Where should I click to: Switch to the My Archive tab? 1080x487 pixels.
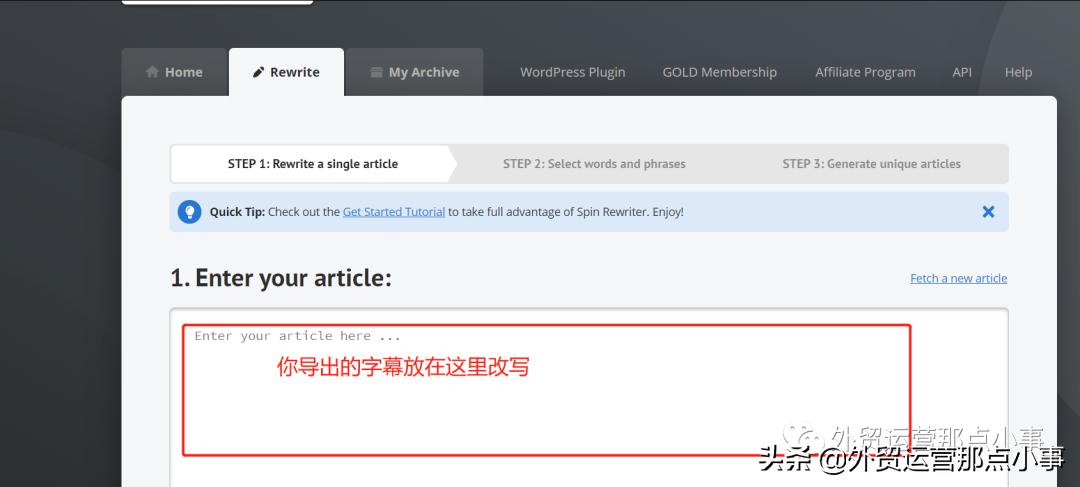pyautogui.click(x=415, y=72)
